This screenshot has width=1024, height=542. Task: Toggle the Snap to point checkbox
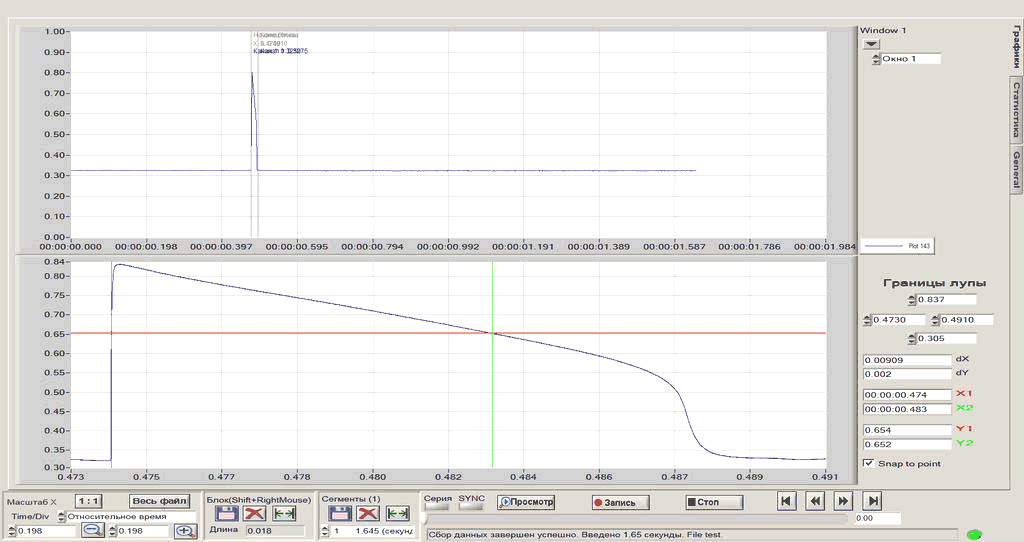click(x=869, y=463)
